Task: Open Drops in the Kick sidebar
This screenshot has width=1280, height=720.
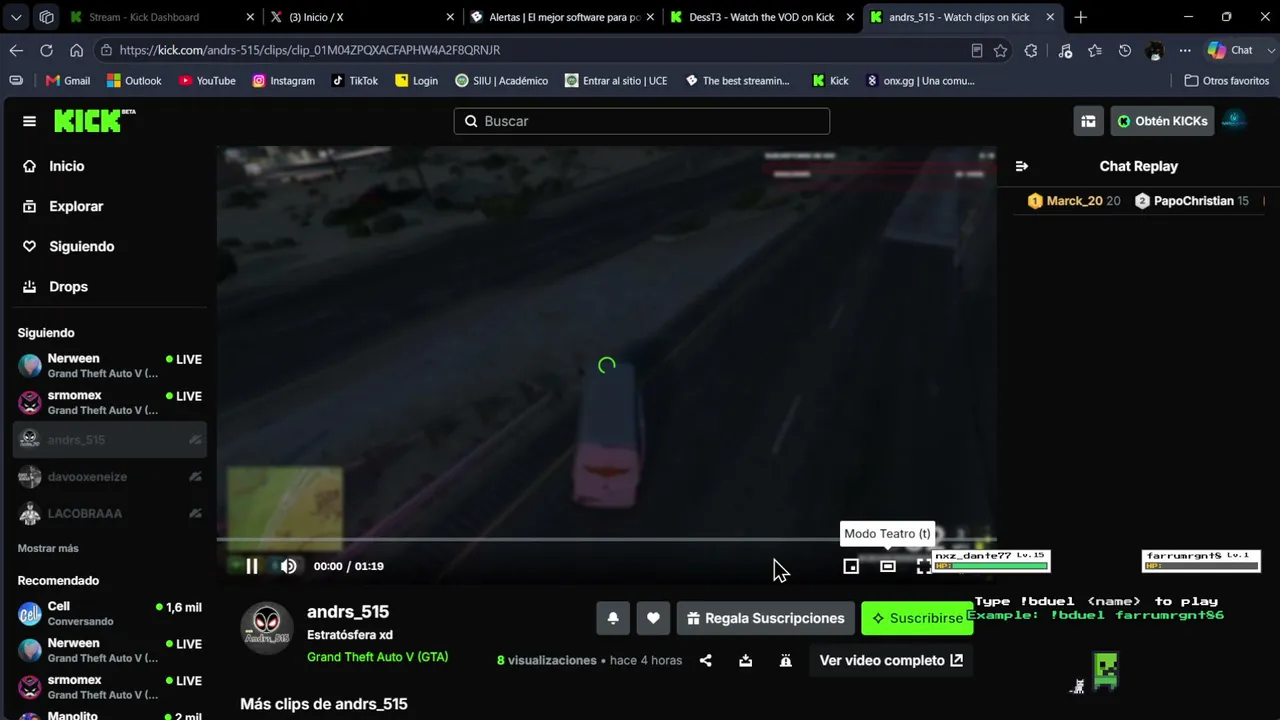Action: click(x=110, y=286)
